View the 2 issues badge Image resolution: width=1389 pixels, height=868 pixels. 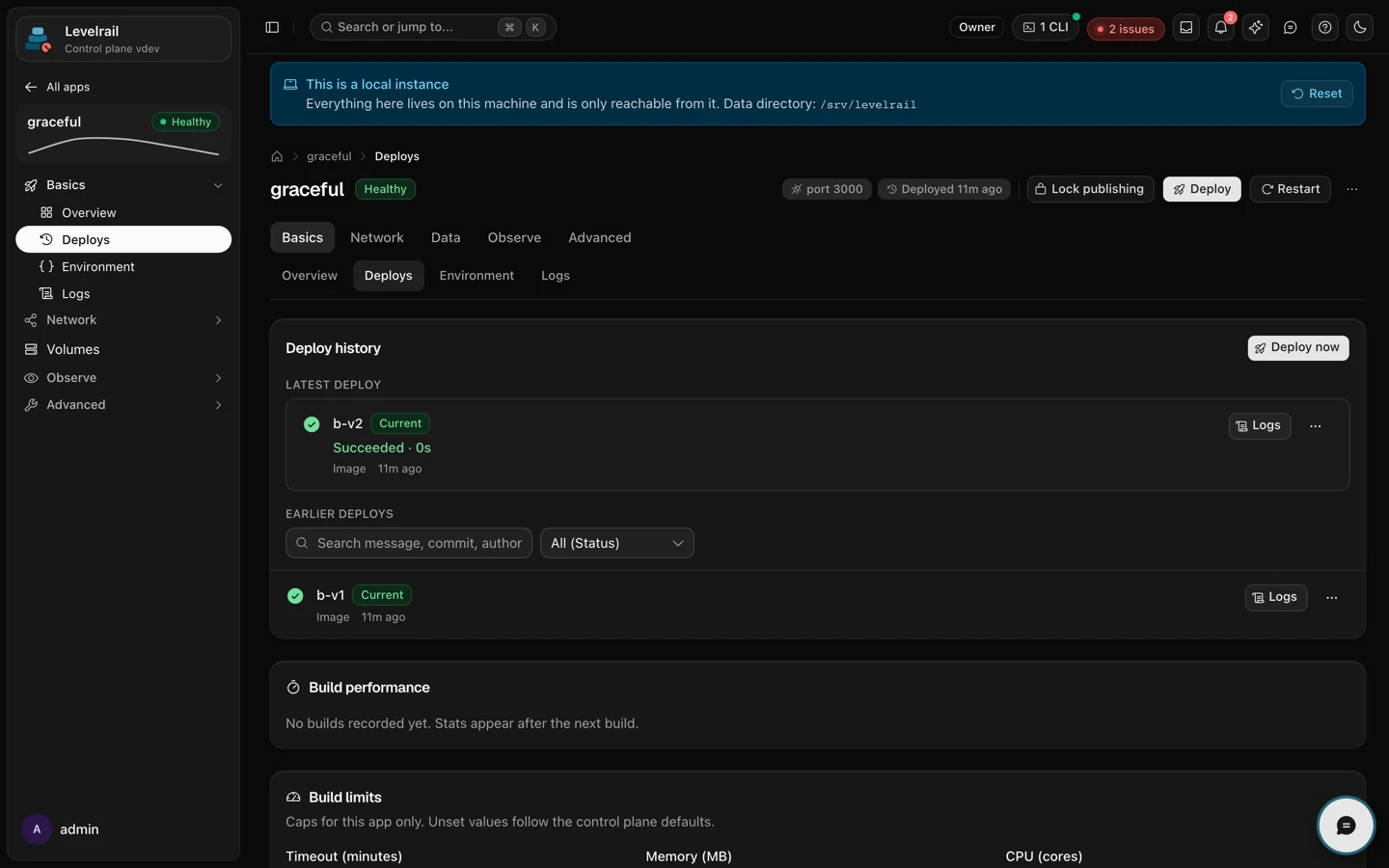point(1126,29)
